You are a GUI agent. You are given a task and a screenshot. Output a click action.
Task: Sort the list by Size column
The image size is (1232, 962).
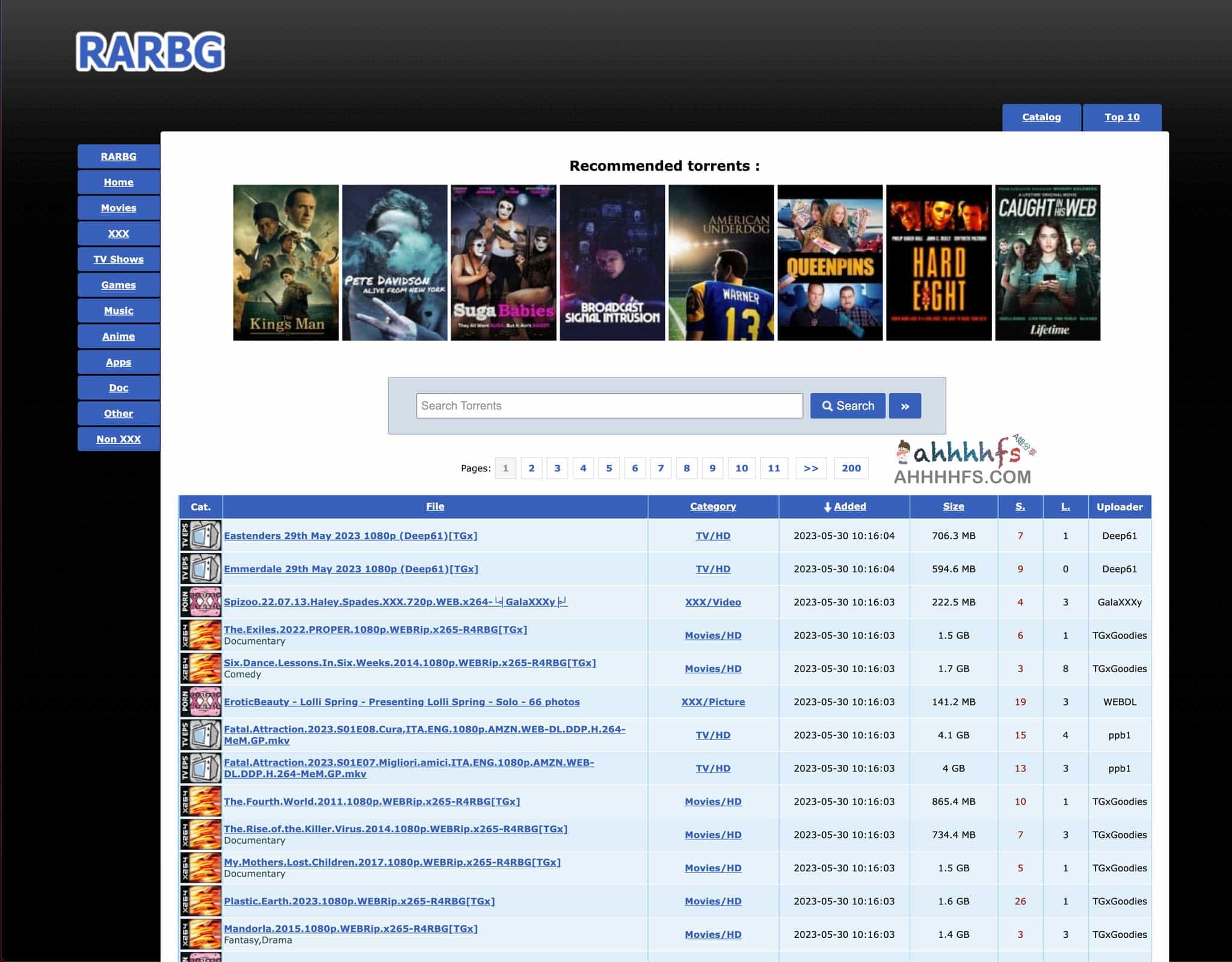coord(953,506)
